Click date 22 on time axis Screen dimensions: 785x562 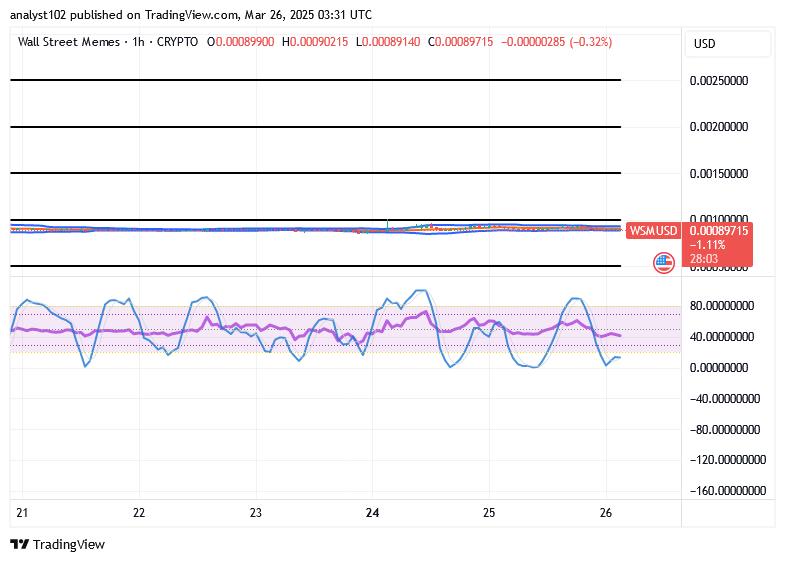[x=139, y=513]
